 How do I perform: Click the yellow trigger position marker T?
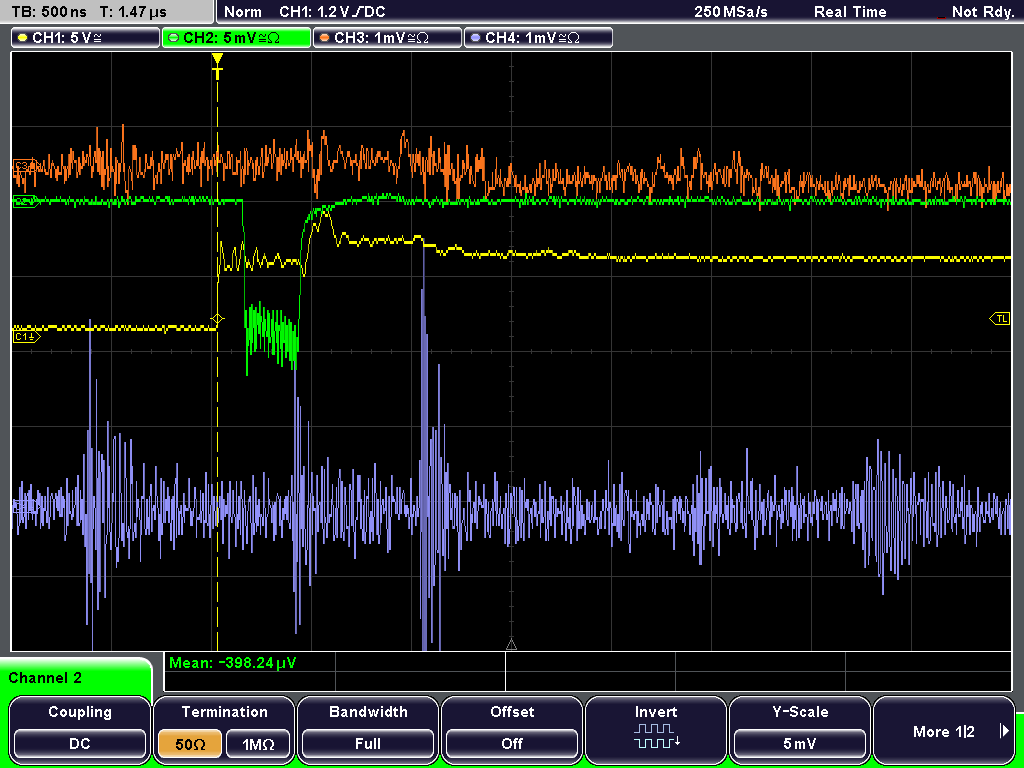point(217,67)
